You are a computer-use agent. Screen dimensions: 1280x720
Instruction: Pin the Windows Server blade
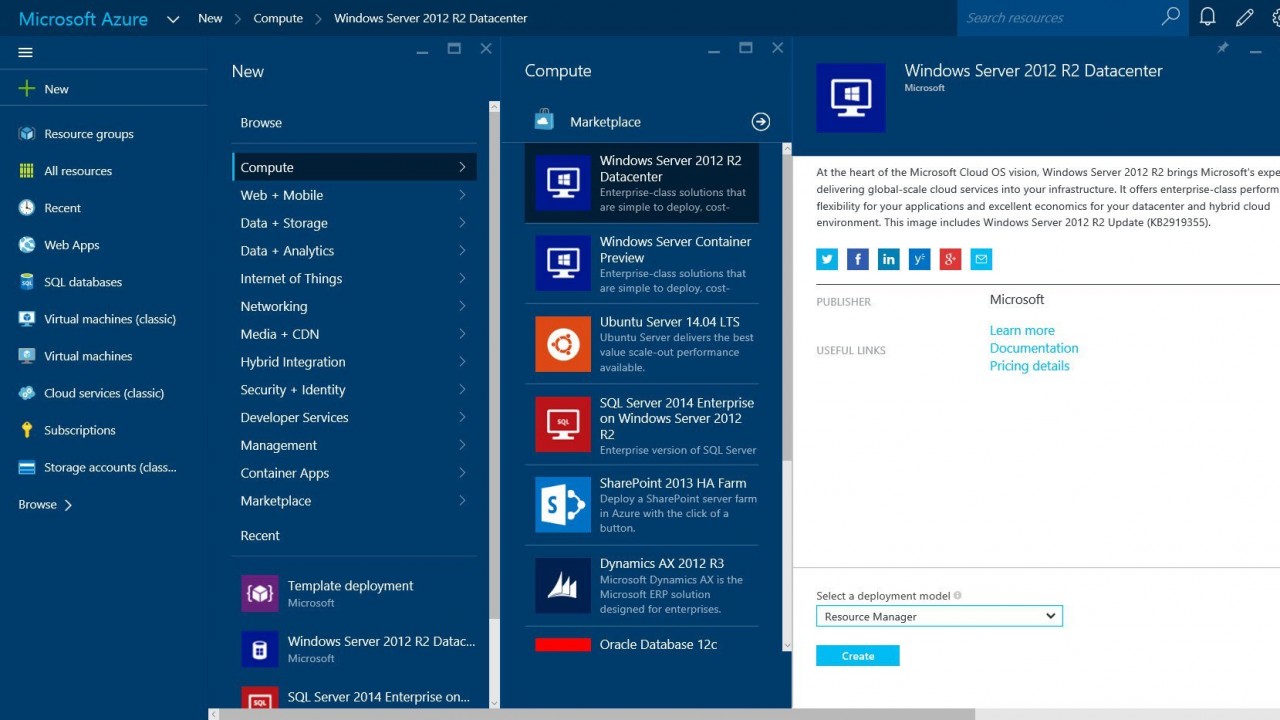click(1222, 48)
